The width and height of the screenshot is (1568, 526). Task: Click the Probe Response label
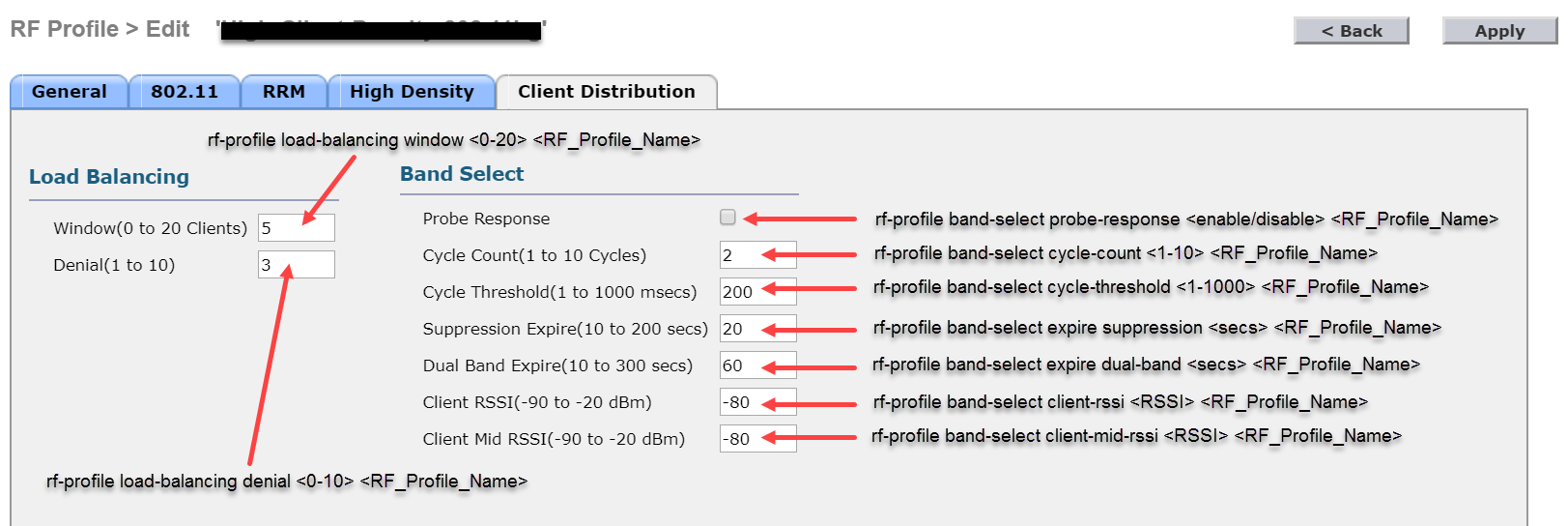486,219
